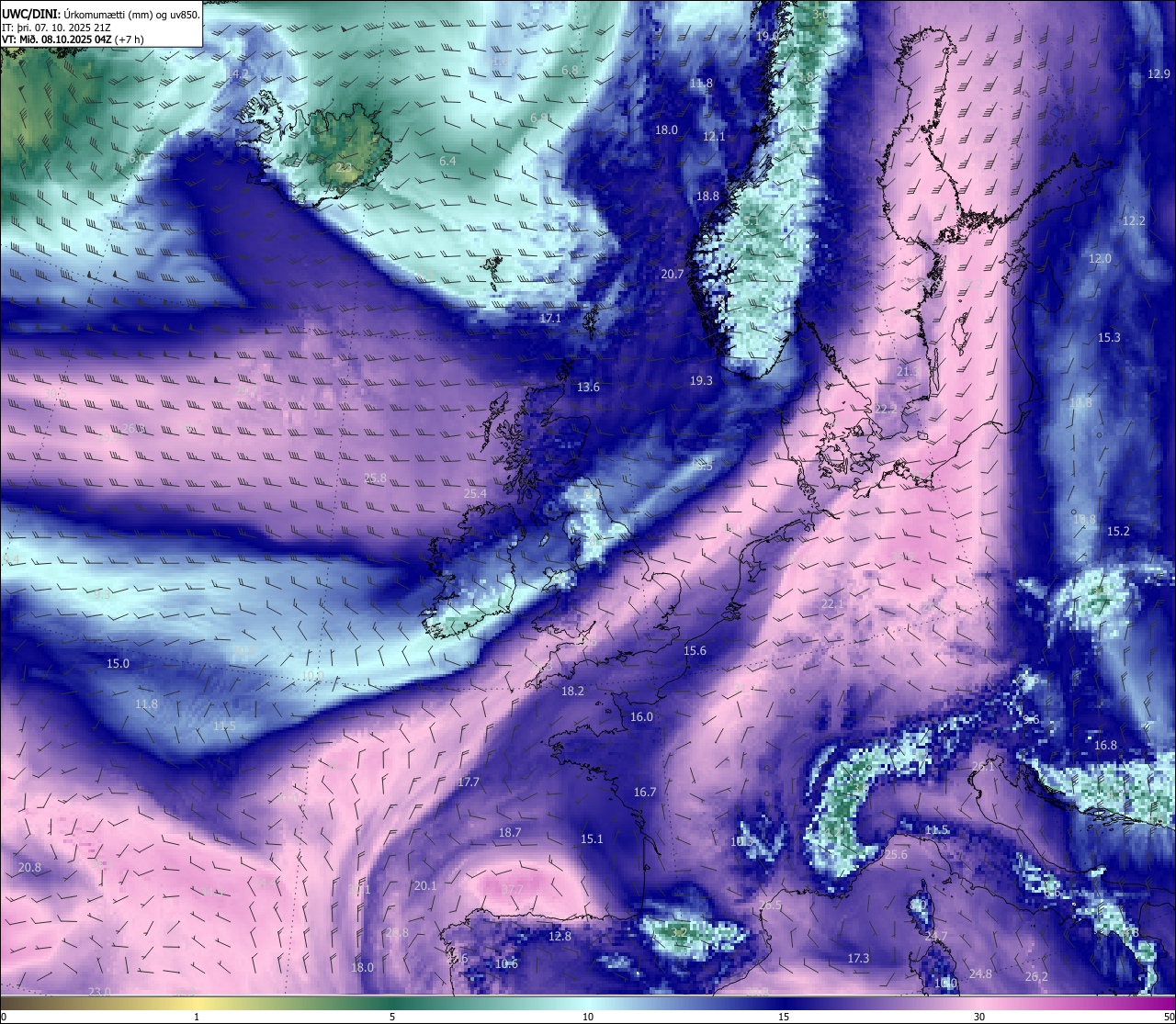Click the 18.2 value label

point(572,691)
